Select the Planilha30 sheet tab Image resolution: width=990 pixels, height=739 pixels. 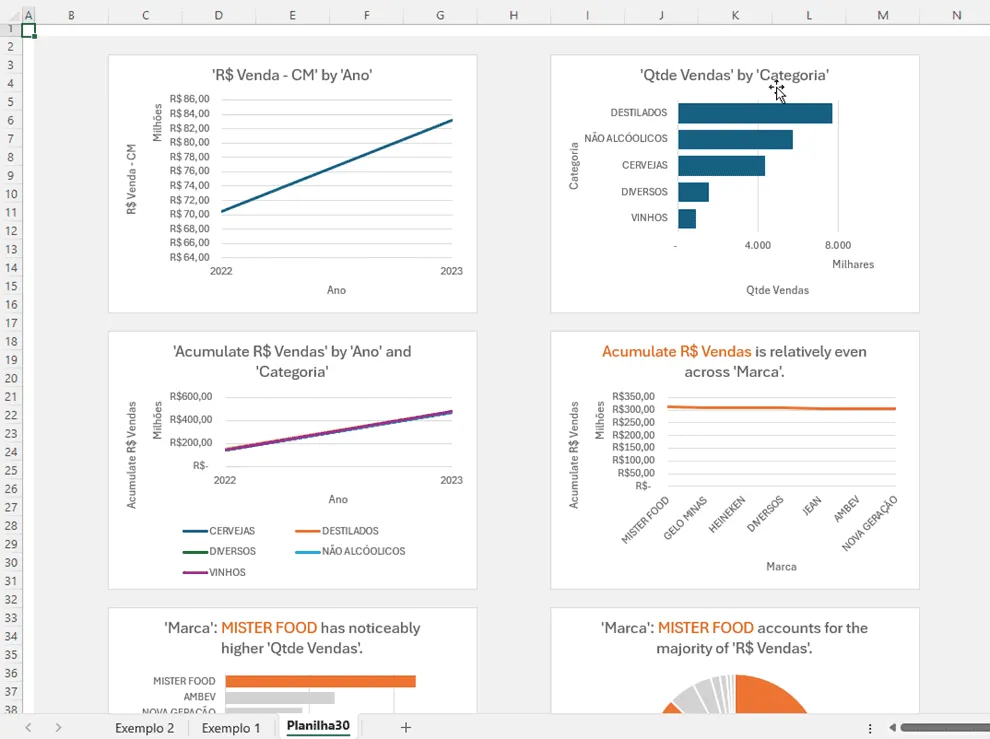(318, 726)
